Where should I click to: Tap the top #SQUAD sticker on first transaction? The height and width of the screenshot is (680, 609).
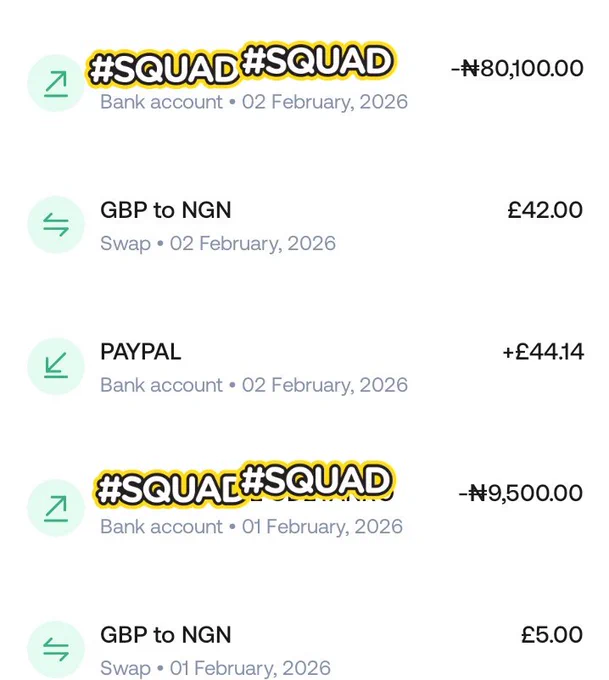pyautogui.click(x=317, y=61)
